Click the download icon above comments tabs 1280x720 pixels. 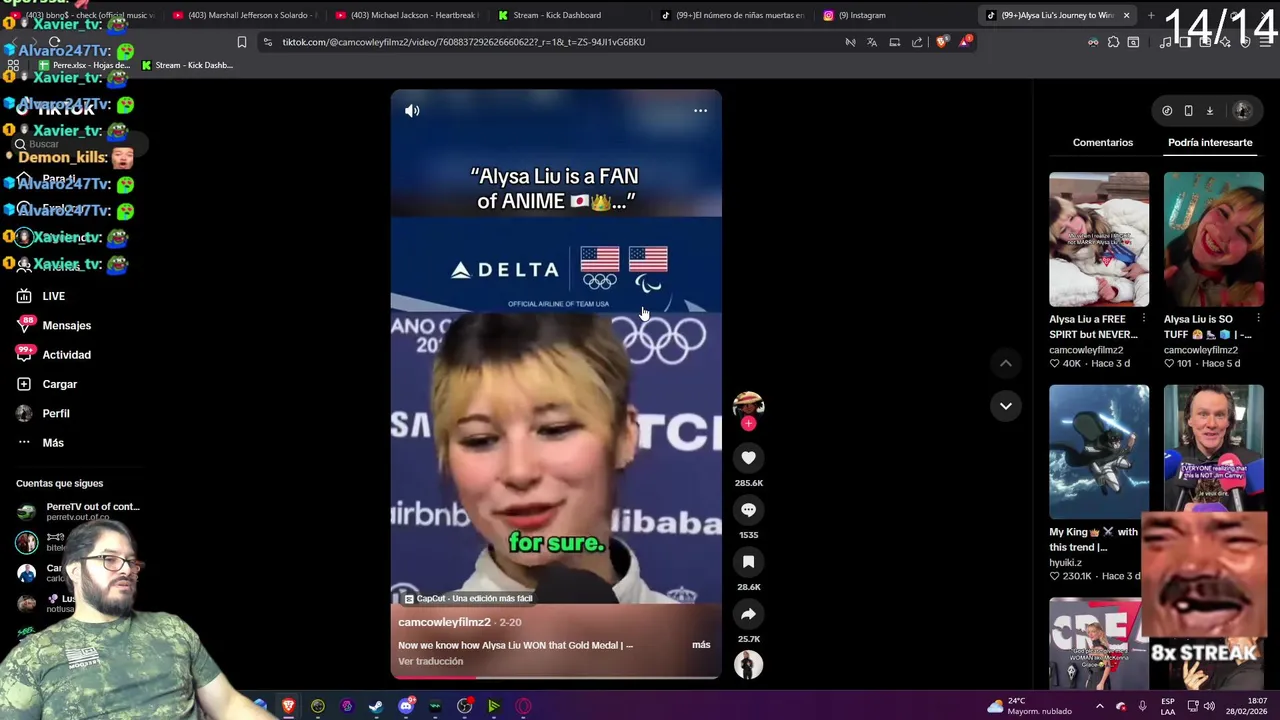[x=1209, y=111]
